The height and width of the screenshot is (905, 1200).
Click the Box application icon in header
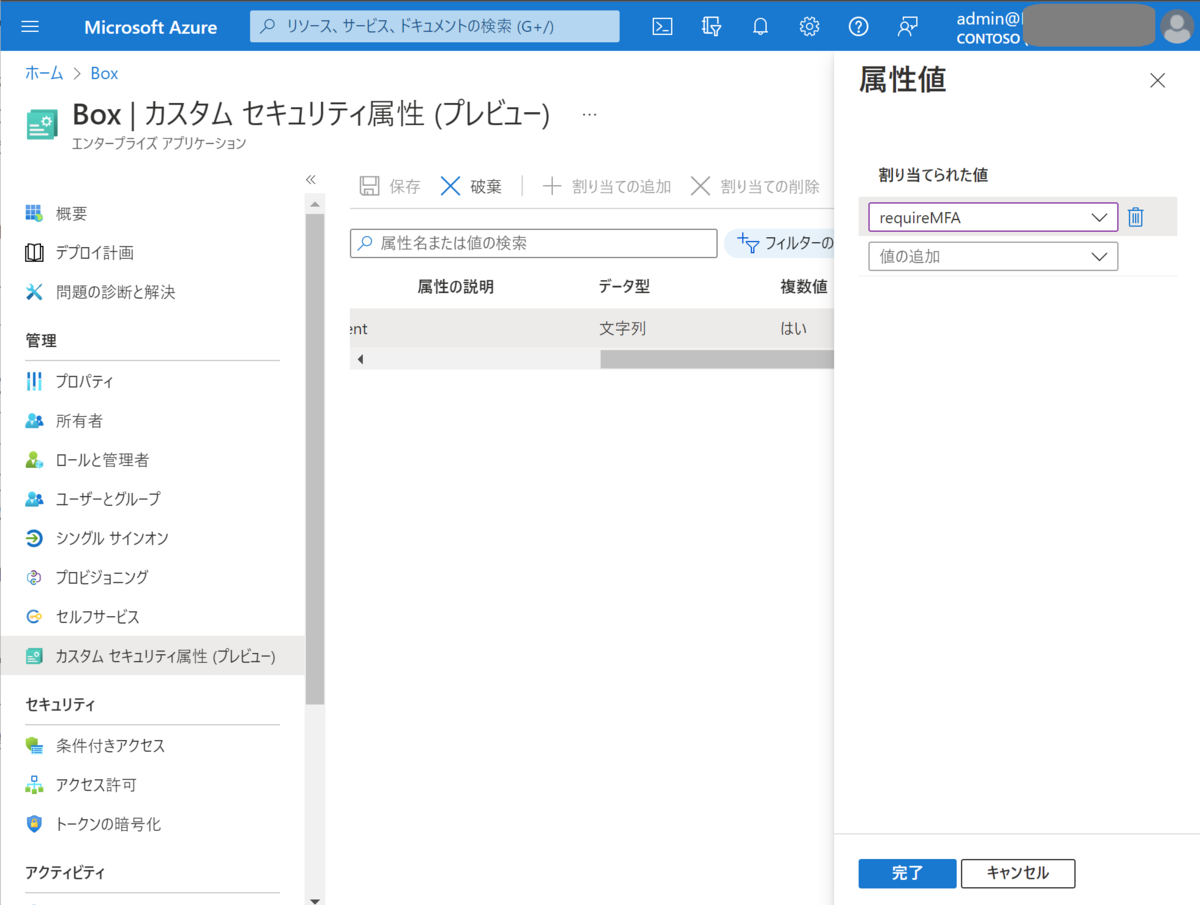point(42,124)
